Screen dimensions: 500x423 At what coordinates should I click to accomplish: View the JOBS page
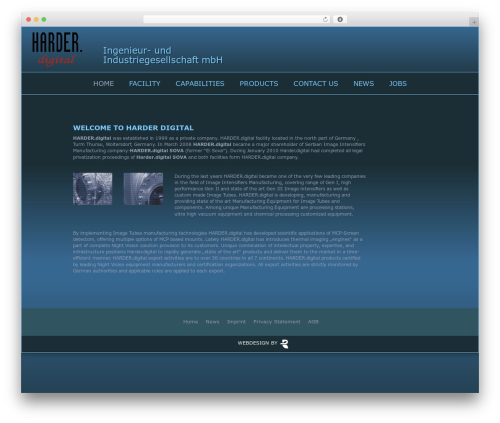(398, 84)
